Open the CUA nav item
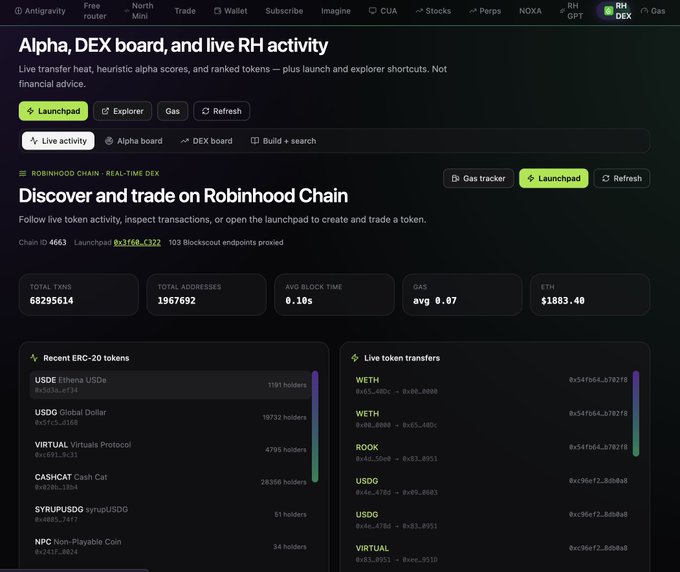The height and width of the screenshot is (572, 680). click(383, 11)
